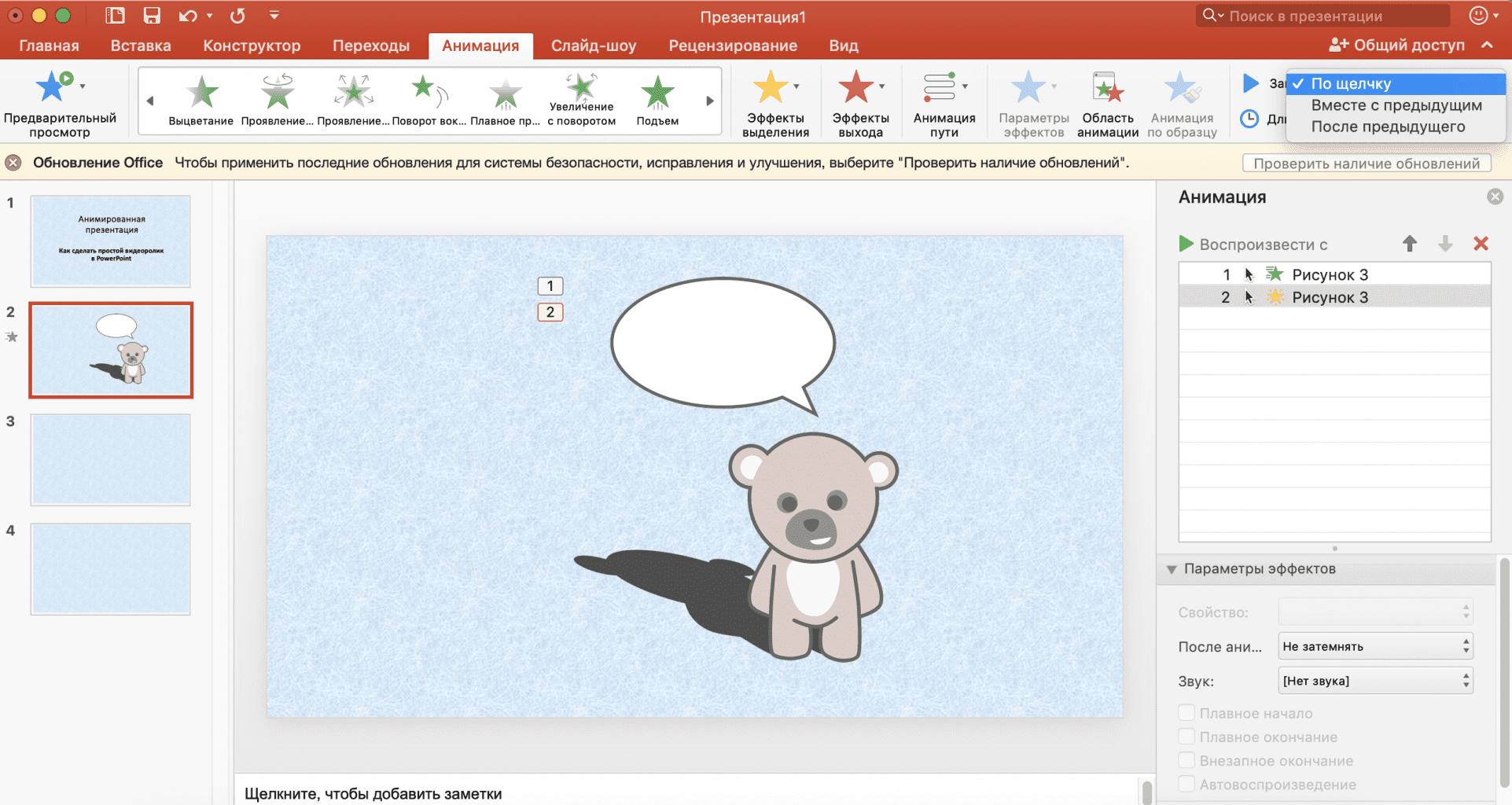This screenshot has width=1512, height=805.
Task: Select the teddy bear picture
Action: pos(814,546)
